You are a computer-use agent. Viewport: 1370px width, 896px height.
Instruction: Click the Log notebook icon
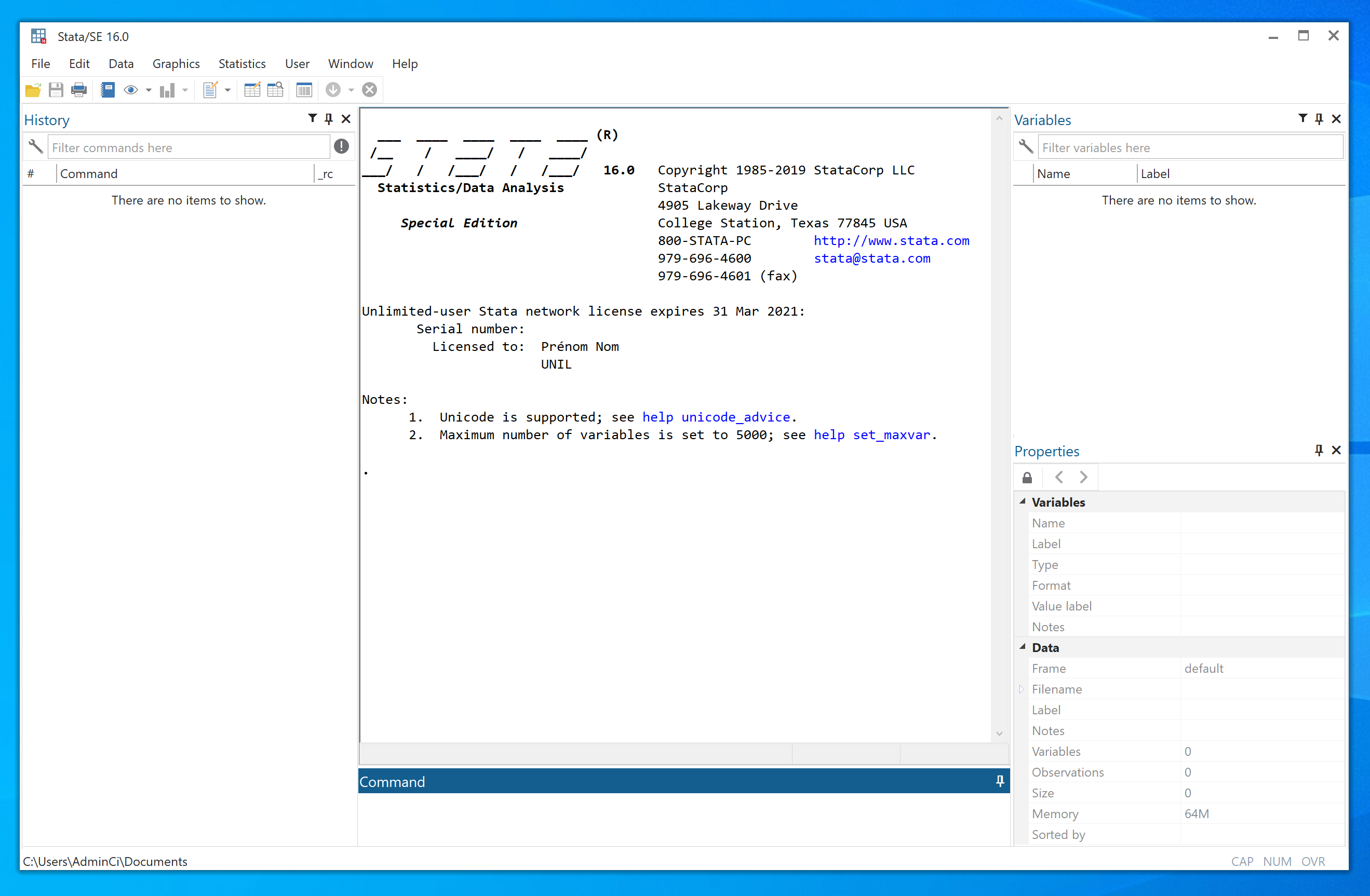coord(108,90)
